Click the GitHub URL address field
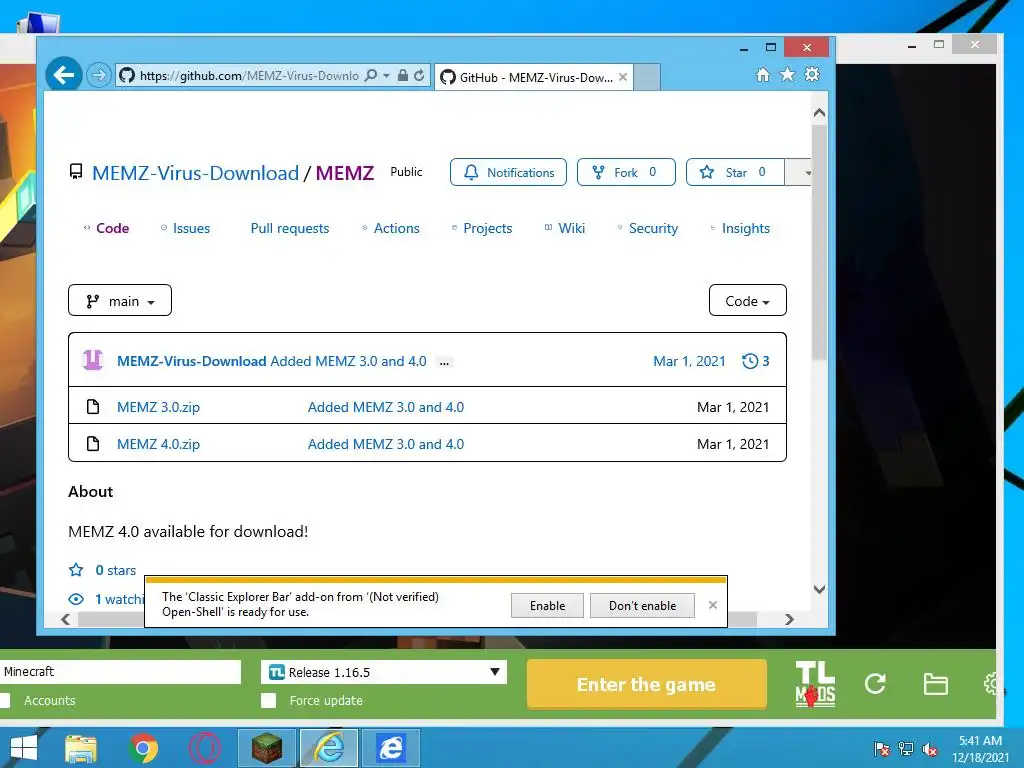Screen dimensions: 1024x768 tap(248, 76)
